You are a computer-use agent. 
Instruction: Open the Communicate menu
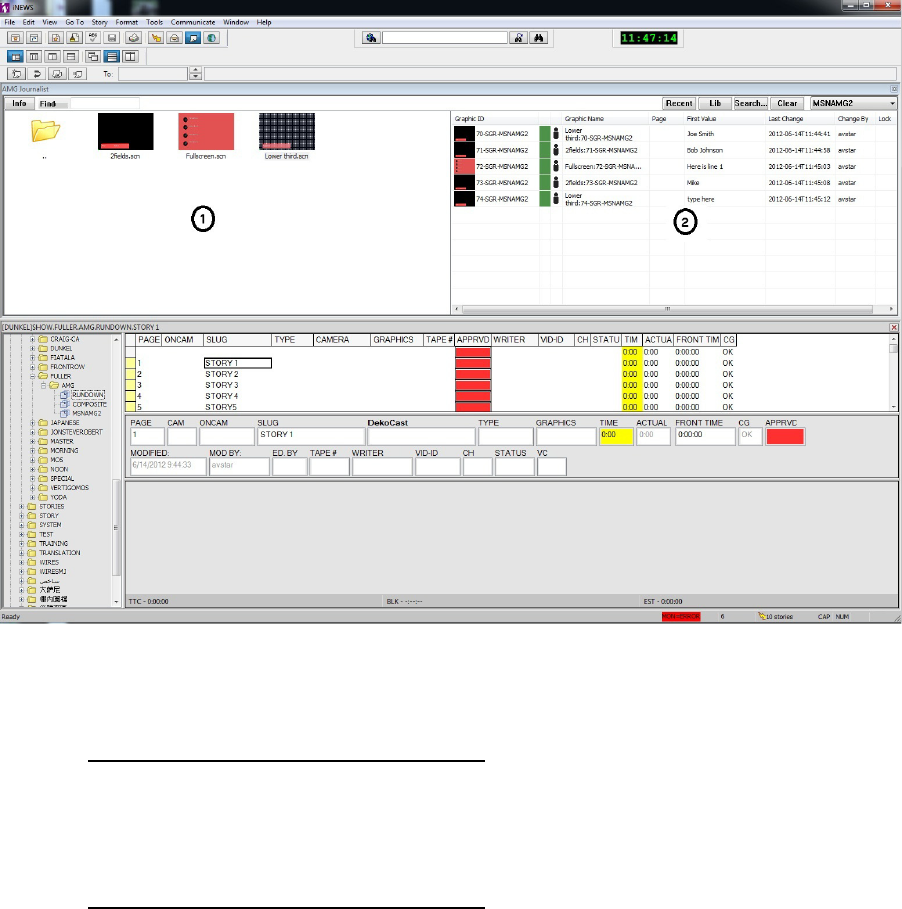pyautogui.click(x=192, y=22)
